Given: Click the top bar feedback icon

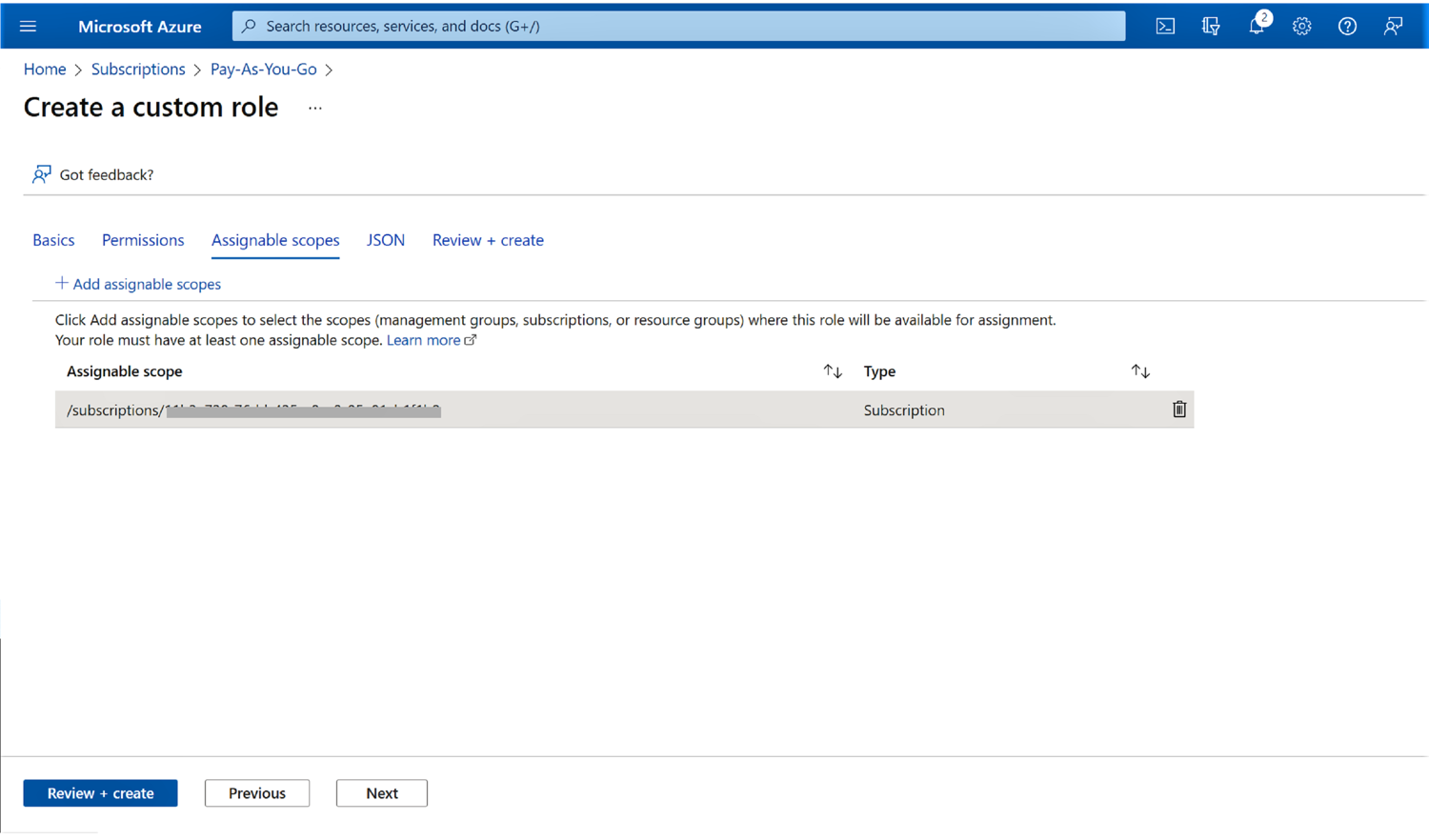Looking at the screenshot, I should [x=1393, y=26].
